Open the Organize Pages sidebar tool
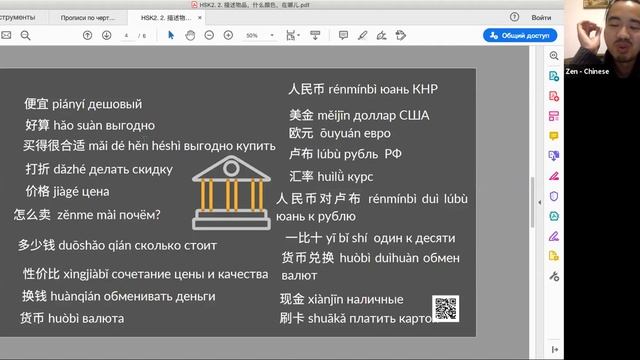Screen dimensions: 640x360 [x=554, y=116]
